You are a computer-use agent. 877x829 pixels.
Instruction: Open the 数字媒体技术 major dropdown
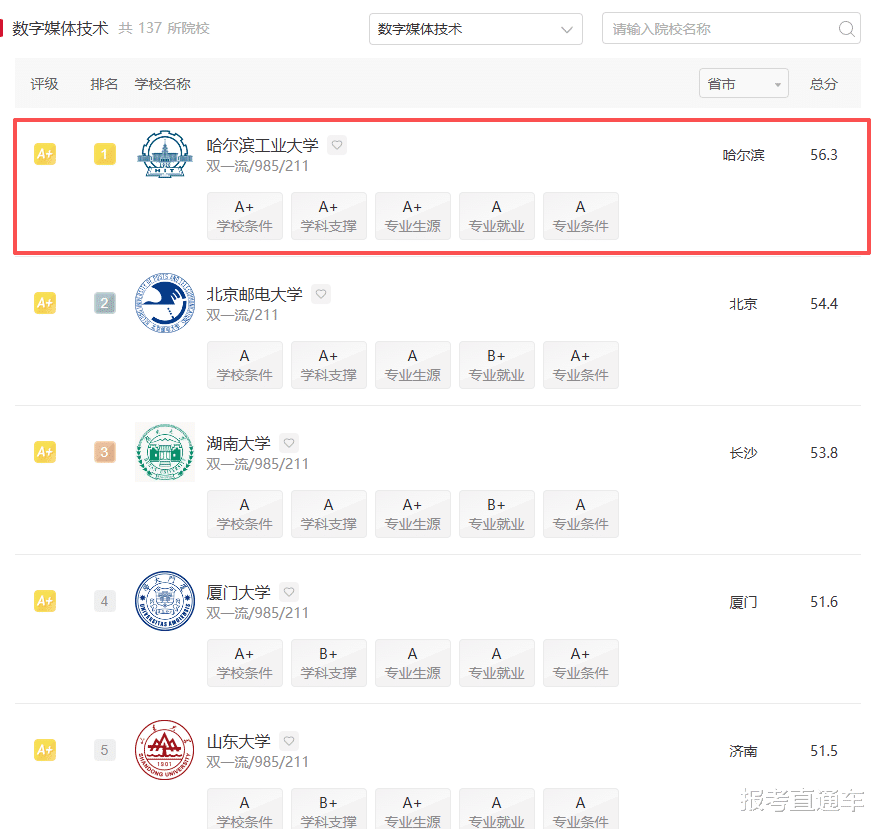tap(475, 29)
